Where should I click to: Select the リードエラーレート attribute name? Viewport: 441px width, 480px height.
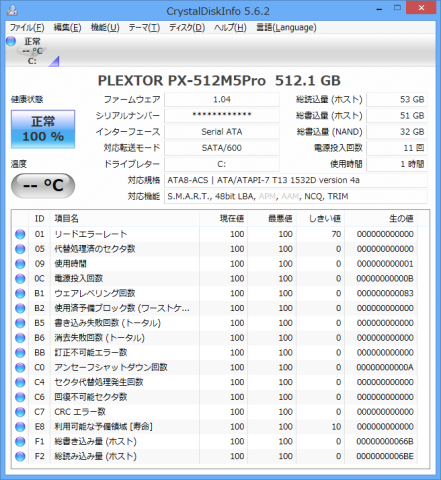[91, 234]
